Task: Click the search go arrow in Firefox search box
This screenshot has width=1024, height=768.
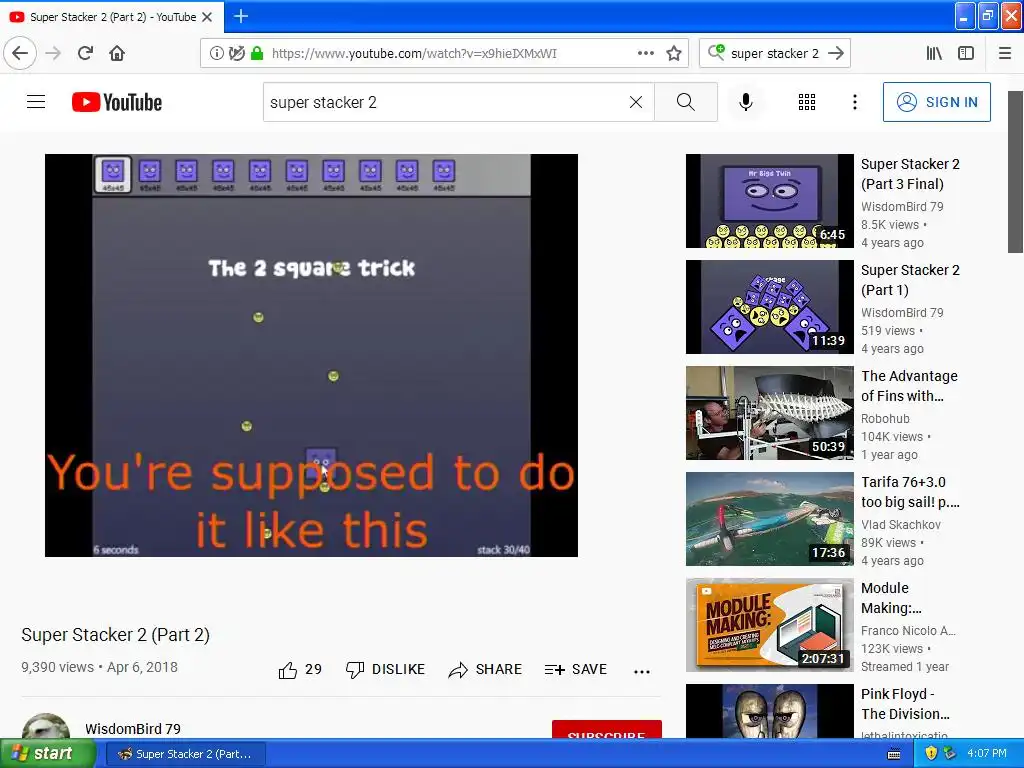Action: pos(836,54)
